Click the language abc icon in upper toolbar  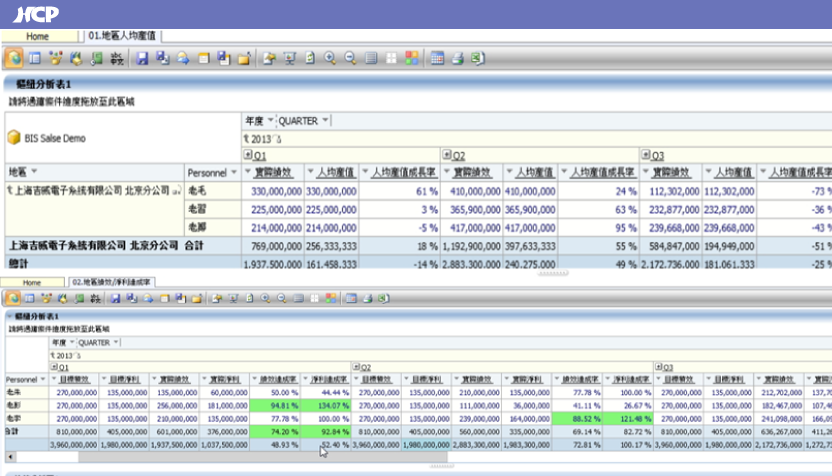click(117, 58)
